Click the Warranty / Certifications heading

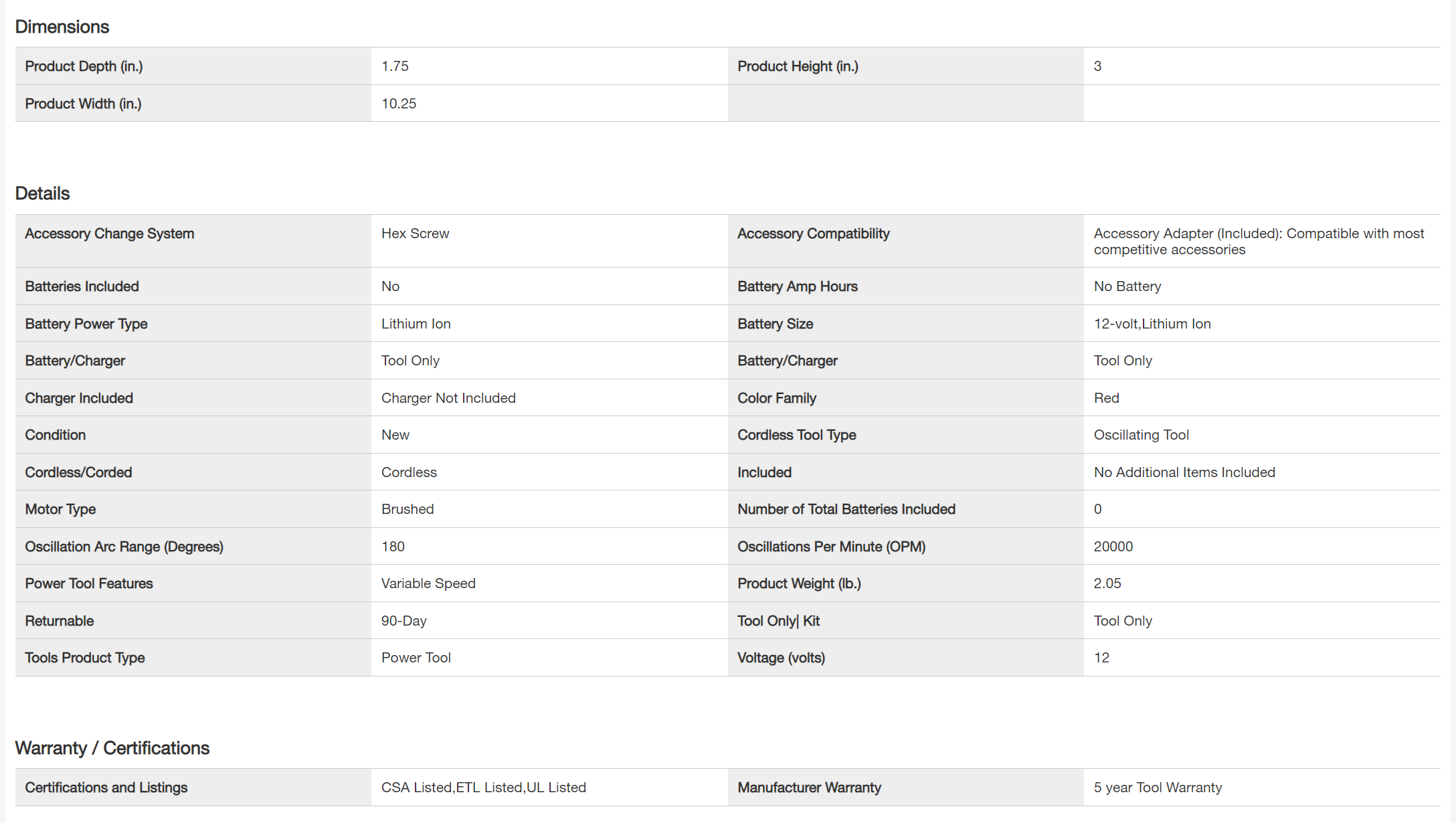(112, 748)
